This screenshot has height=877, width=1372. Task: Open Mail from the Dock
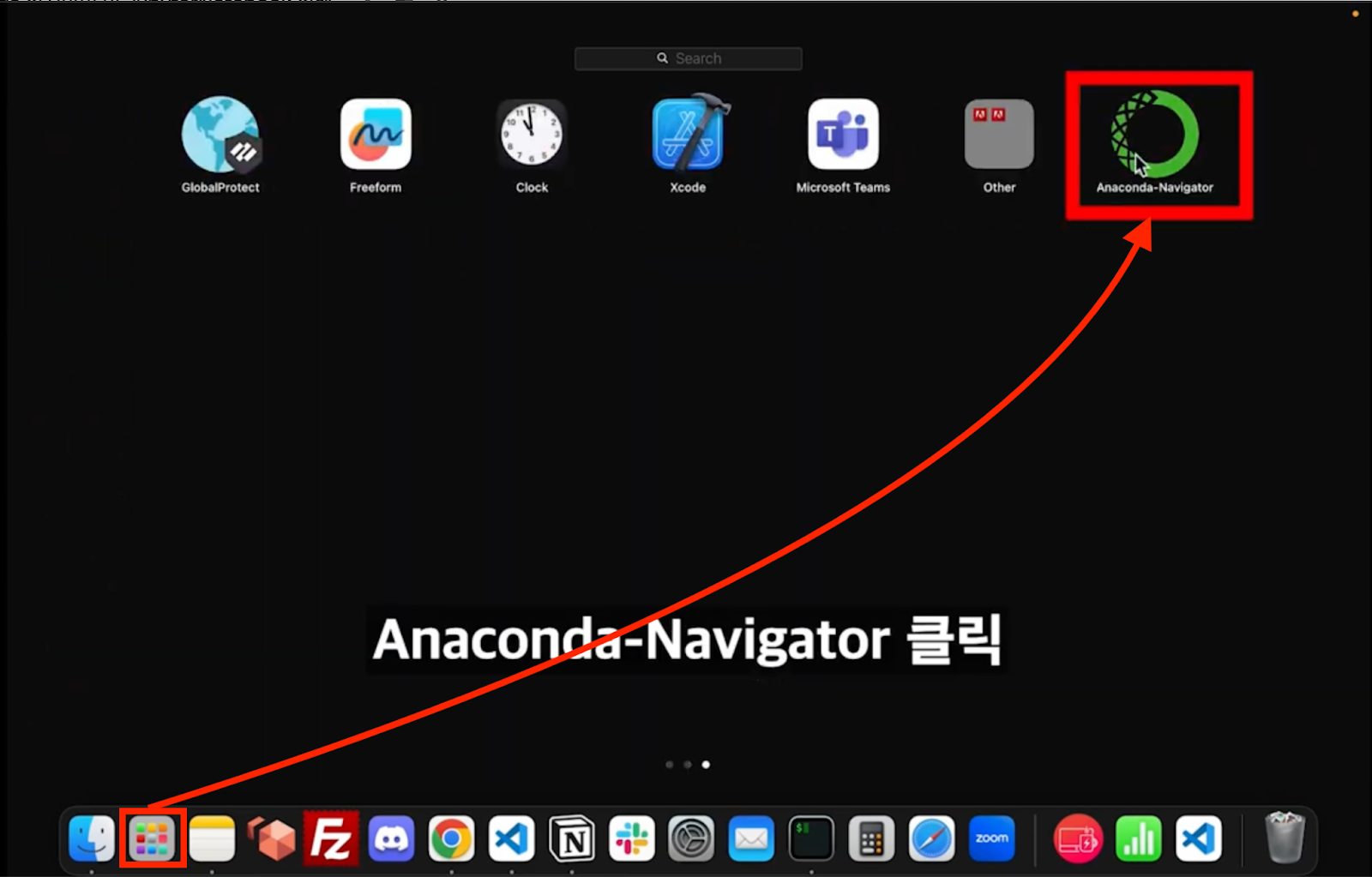[x=751, y=838]
